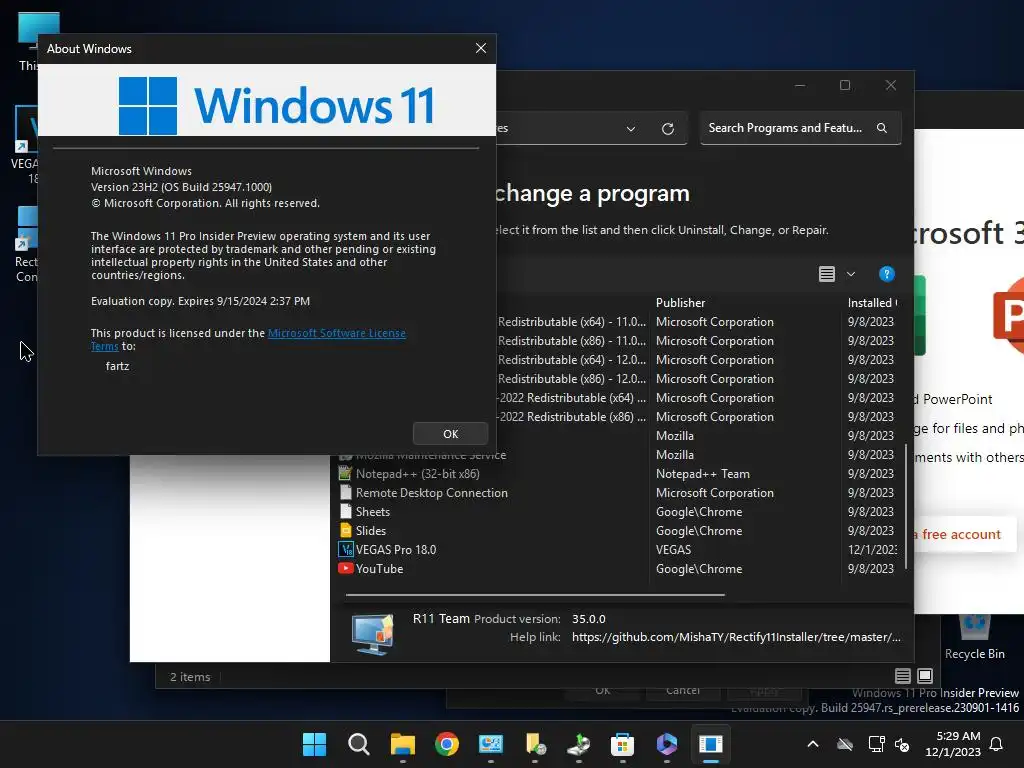Screen dimensions: 1024x768
Task: Open taskbar Search
Action: pyautogui.click(x=359, y=744)
